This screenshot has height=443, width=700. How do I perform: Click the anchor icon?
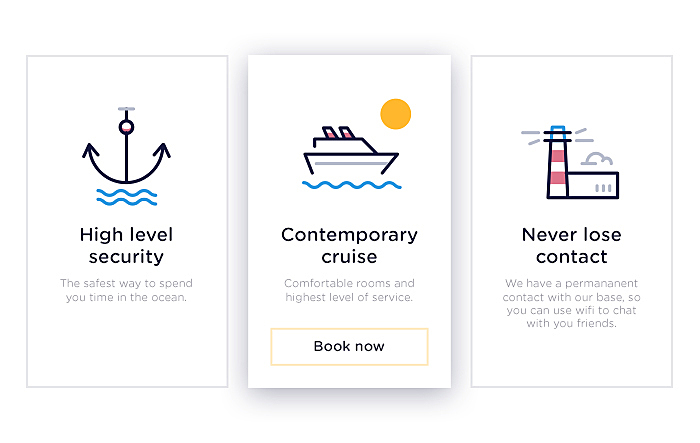[126, 146]
